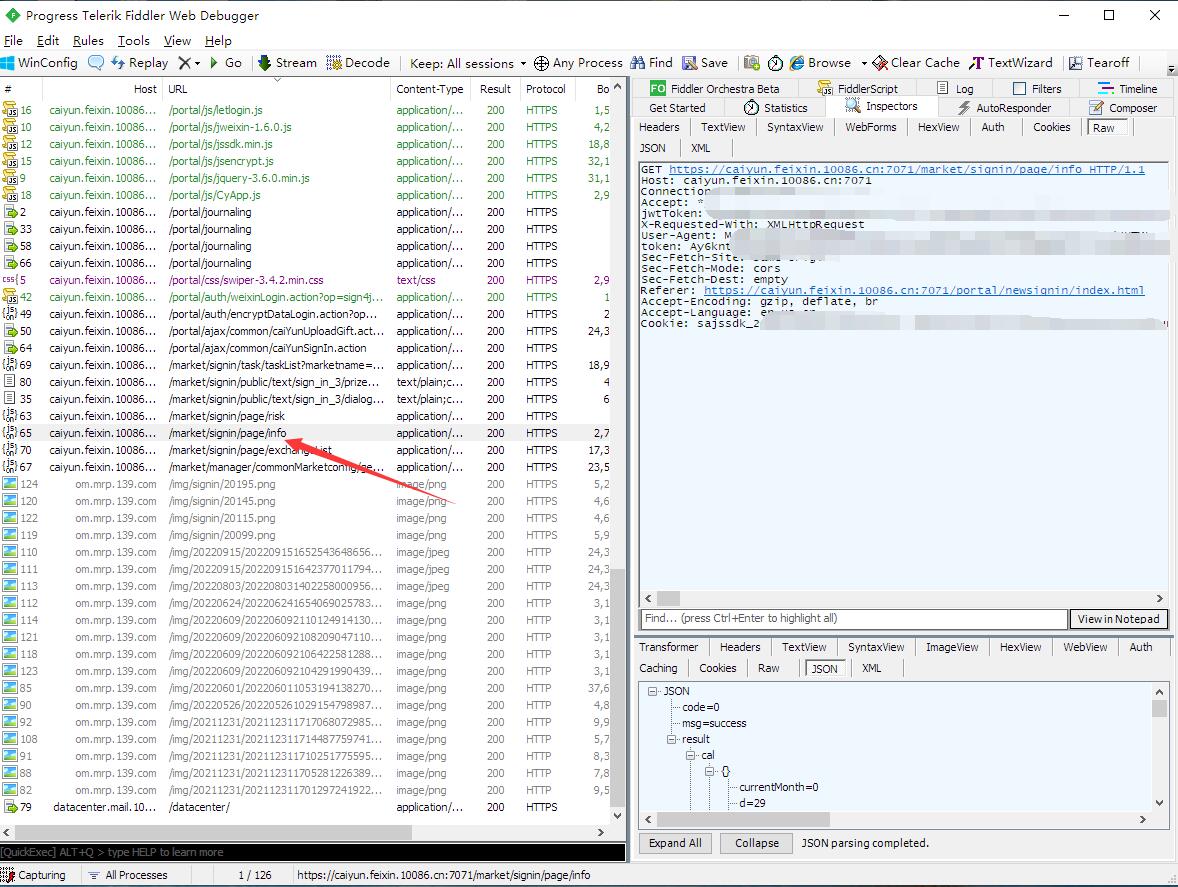
Task: Open the View menu
Action: 177,41
